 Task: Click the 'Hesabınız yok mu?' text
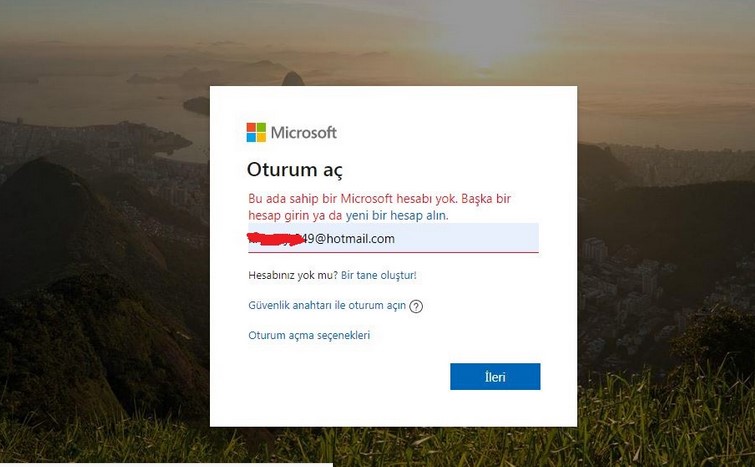(293, 275)
